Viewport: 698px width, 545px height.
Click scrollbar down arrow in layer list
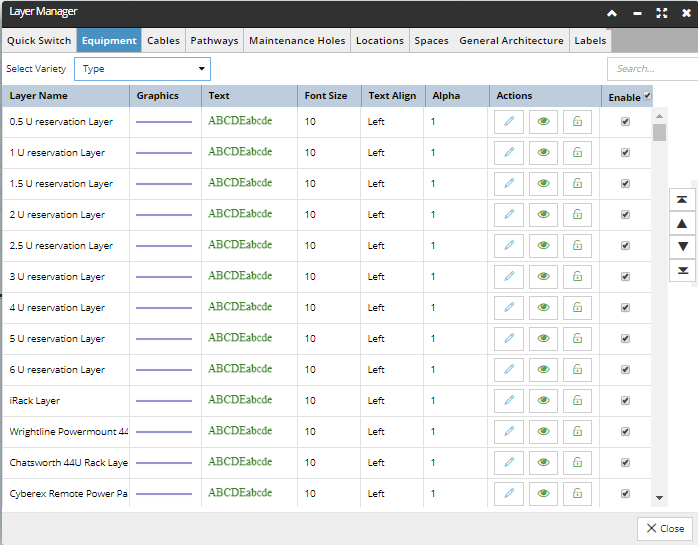pyautogui.click(x=660, y=498)
